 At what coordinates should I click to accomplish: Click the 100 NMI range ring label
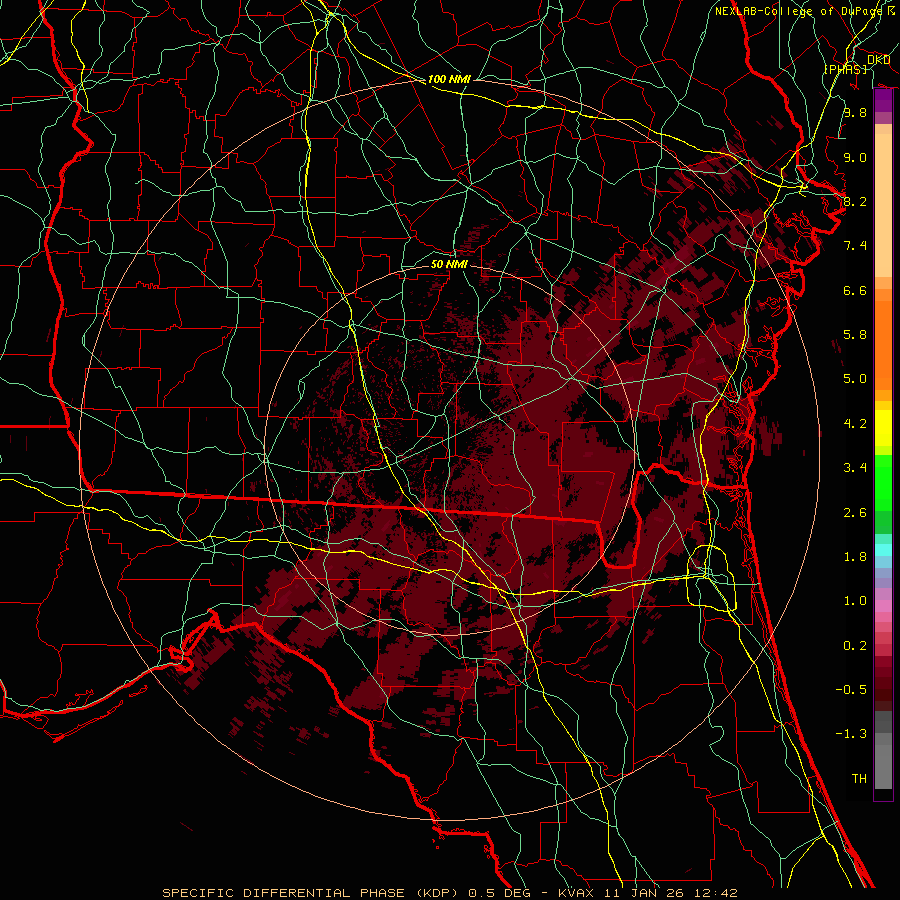tap(449, 79)
